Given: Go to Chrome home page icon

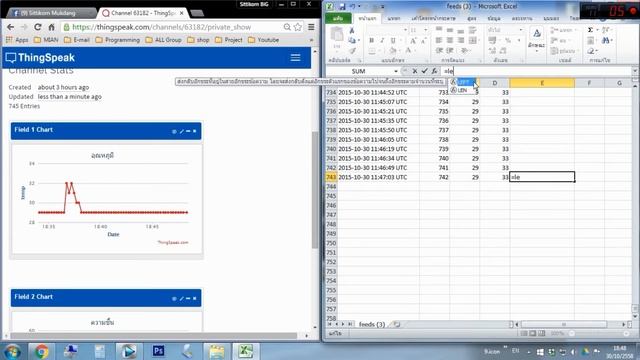Looking at the screenshot, I should coord(51,27).
